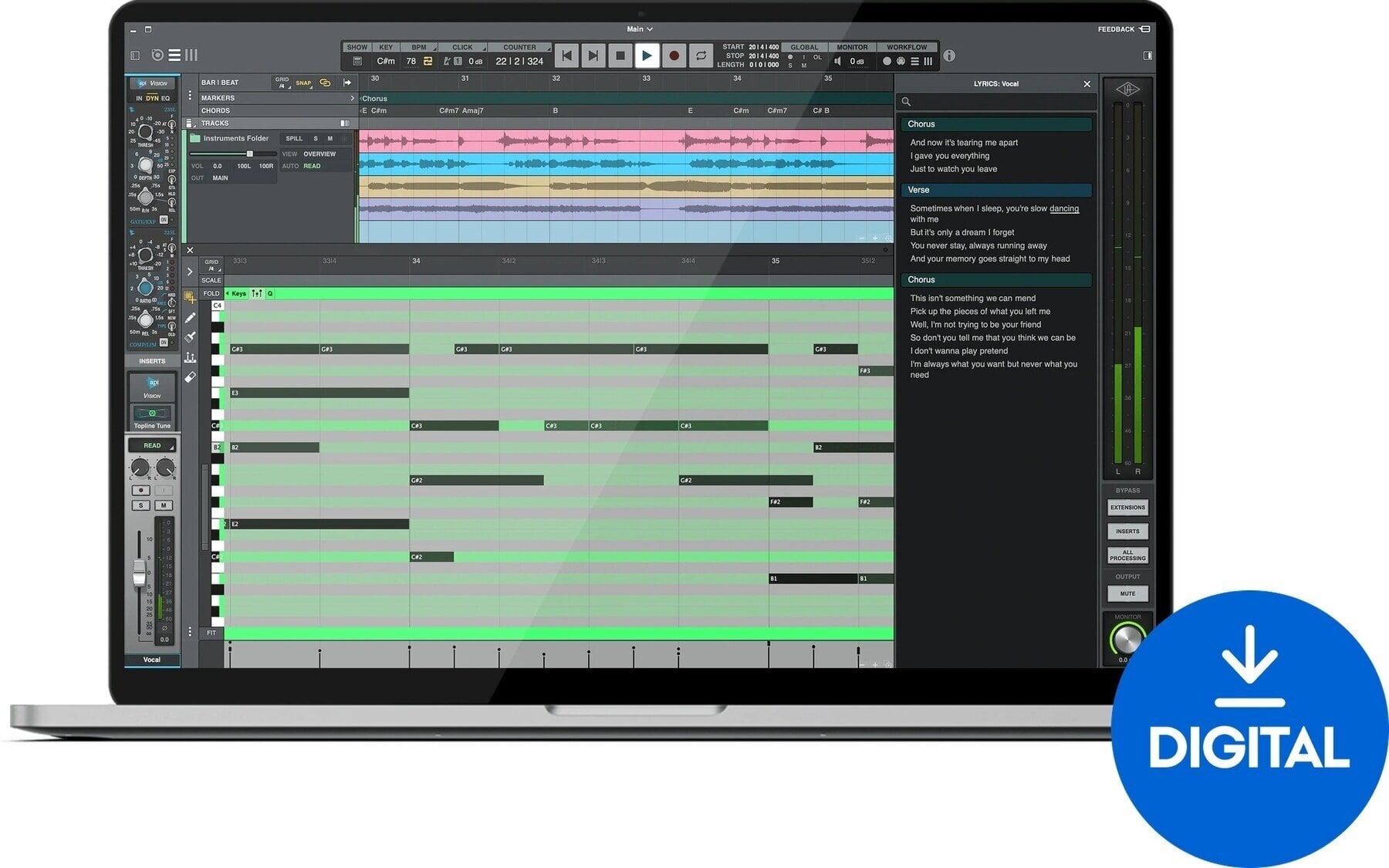Open the info icon beside Workflow
The height and width of the screenshot is (868, 1389).
click(949, 56)
